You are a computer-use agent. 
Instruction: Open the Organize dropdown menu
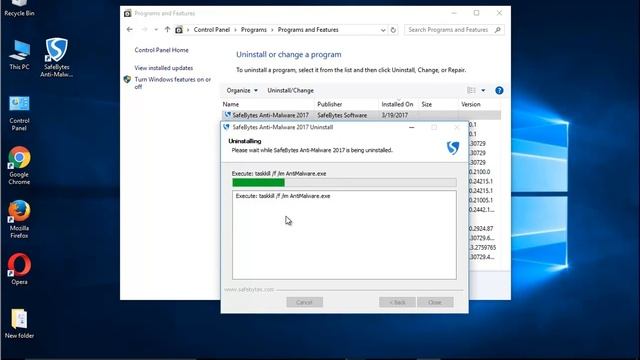242,91
